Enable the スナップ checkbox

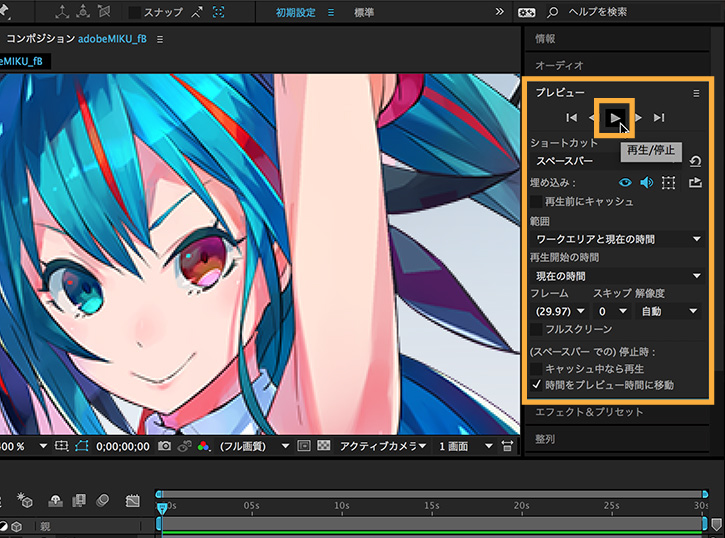click(134, 12)
